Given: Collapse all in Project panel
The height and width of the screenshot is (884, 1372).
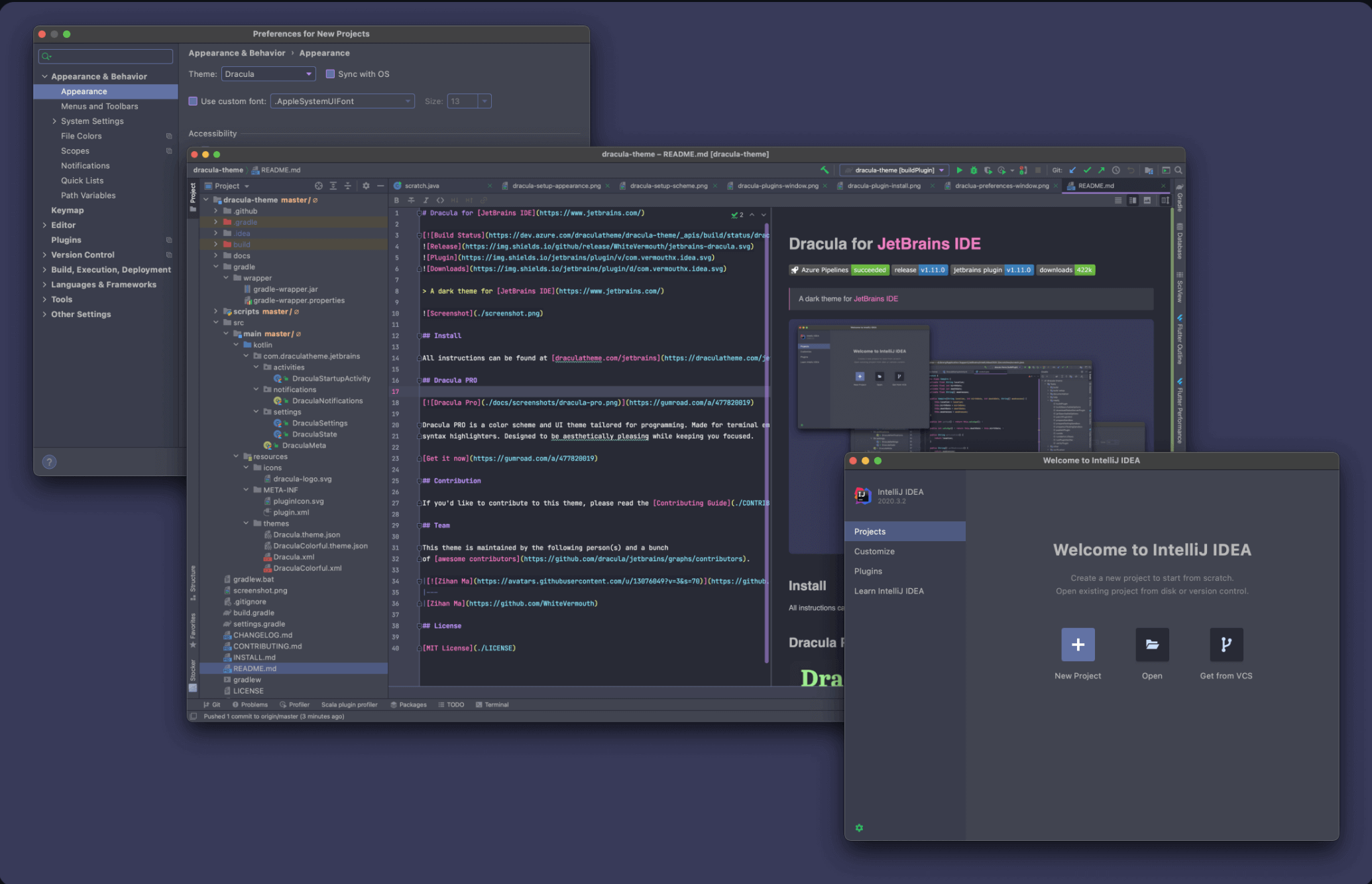Looking at the screenshot, I should click(347, 186).
